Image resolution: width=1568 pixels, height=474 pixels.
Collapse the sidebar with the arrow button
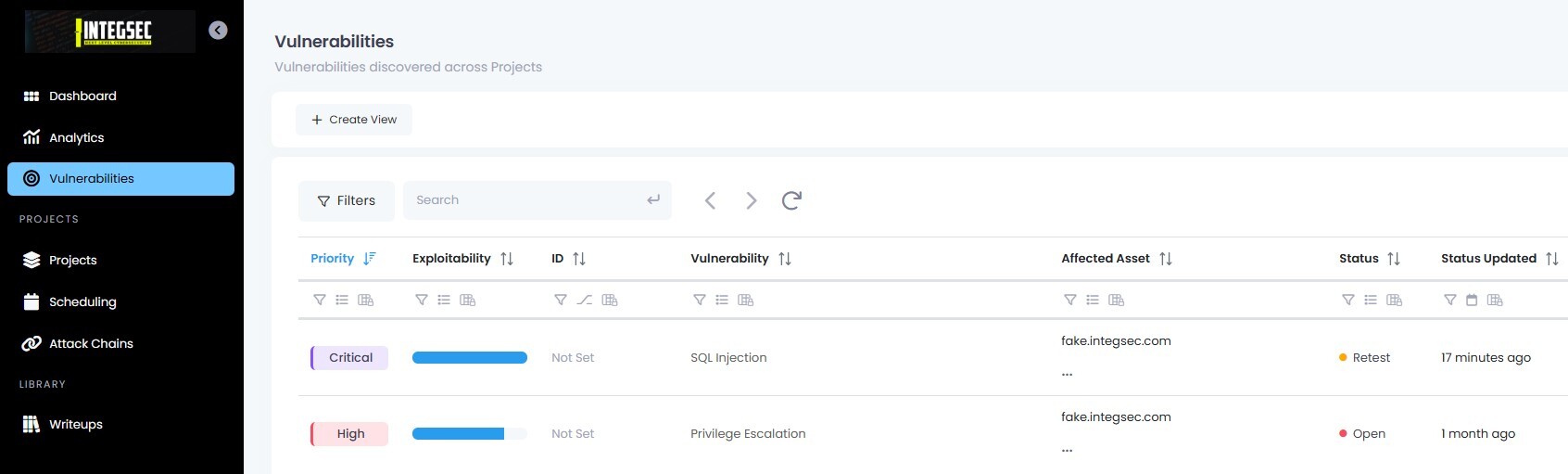218,31
